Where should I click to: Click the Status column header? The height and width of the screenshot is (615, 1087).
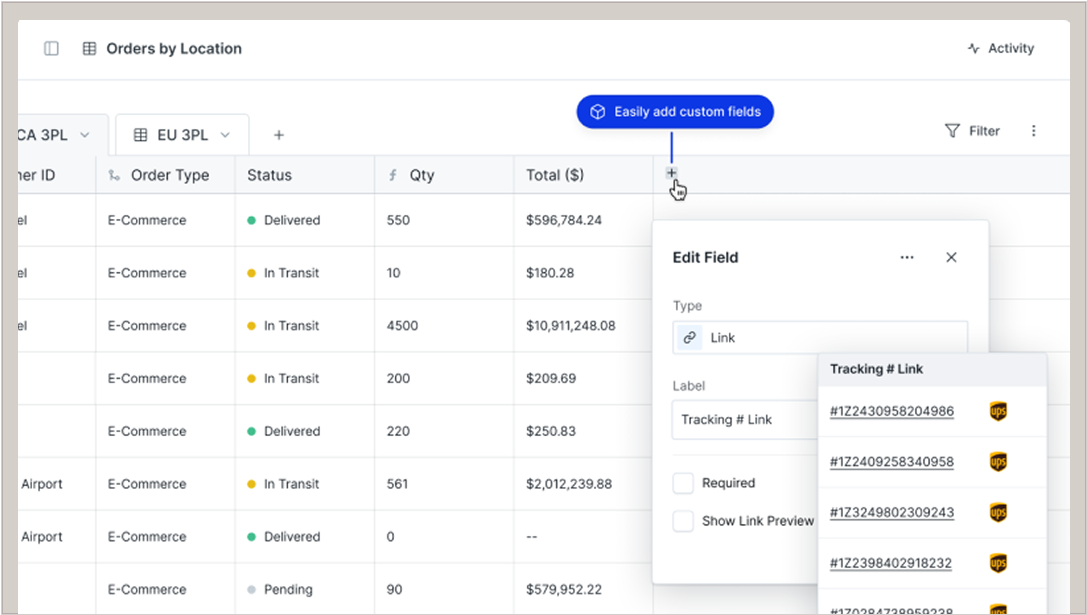click(270, 175)
